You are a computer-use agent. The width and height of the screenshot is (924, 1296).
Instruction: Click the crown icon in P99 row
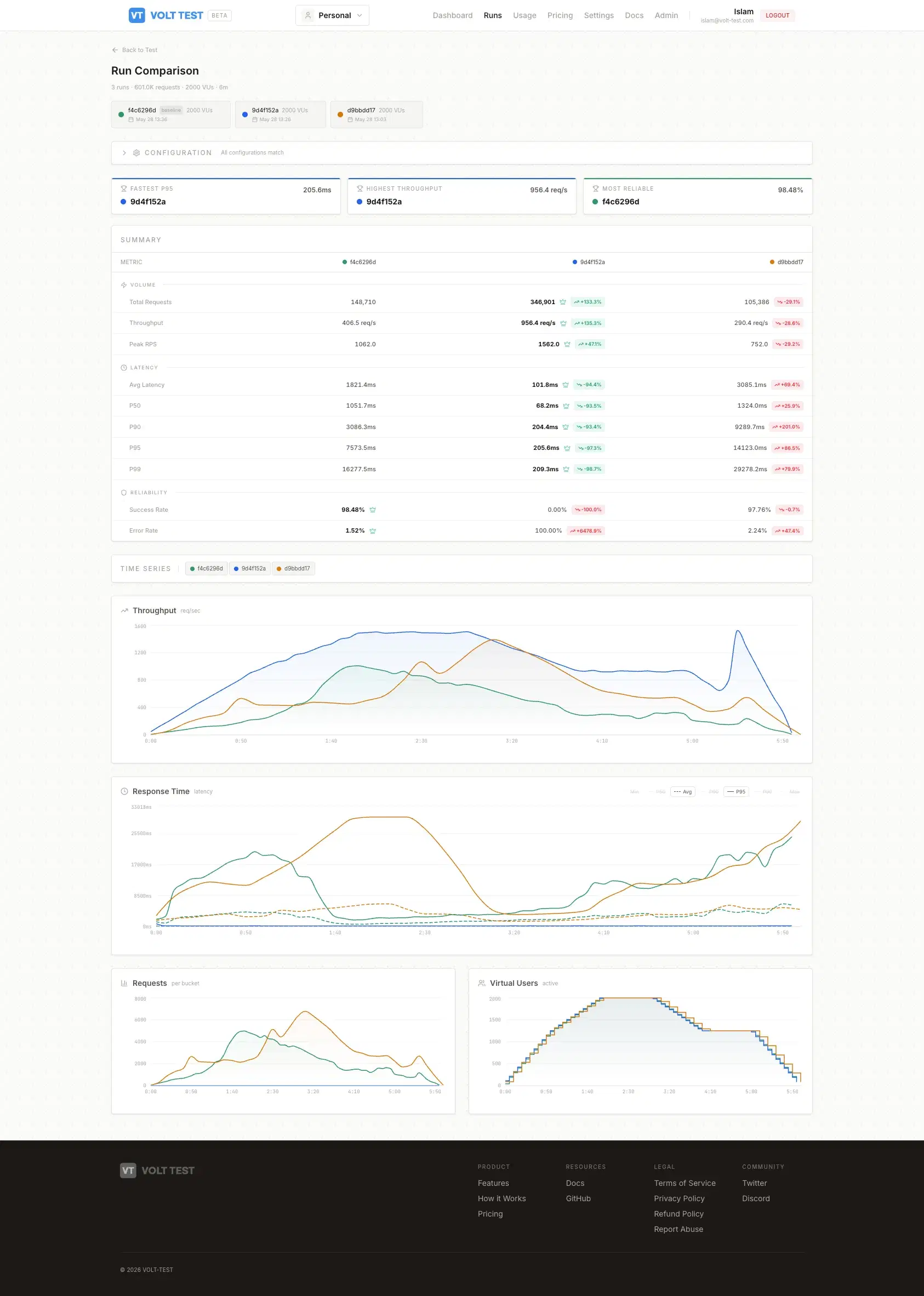pos(566,470)
